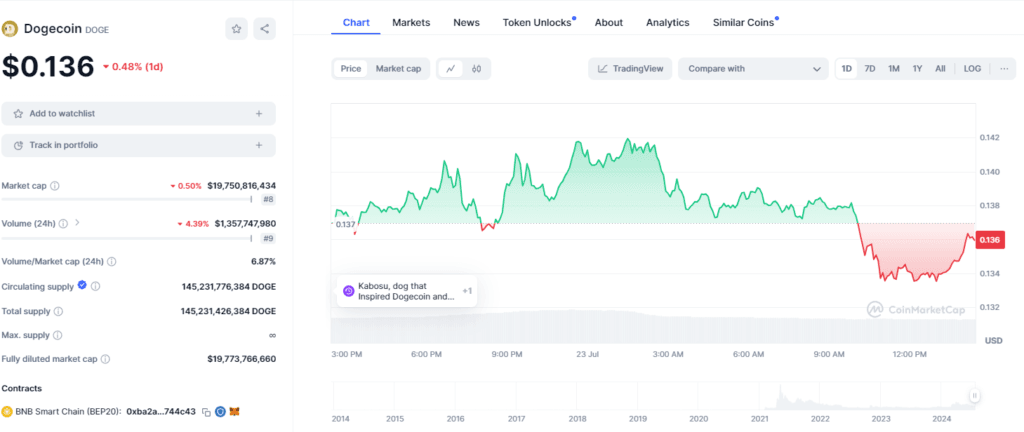Click the historical range navigator bar at 2021

[x=760, y=397]
